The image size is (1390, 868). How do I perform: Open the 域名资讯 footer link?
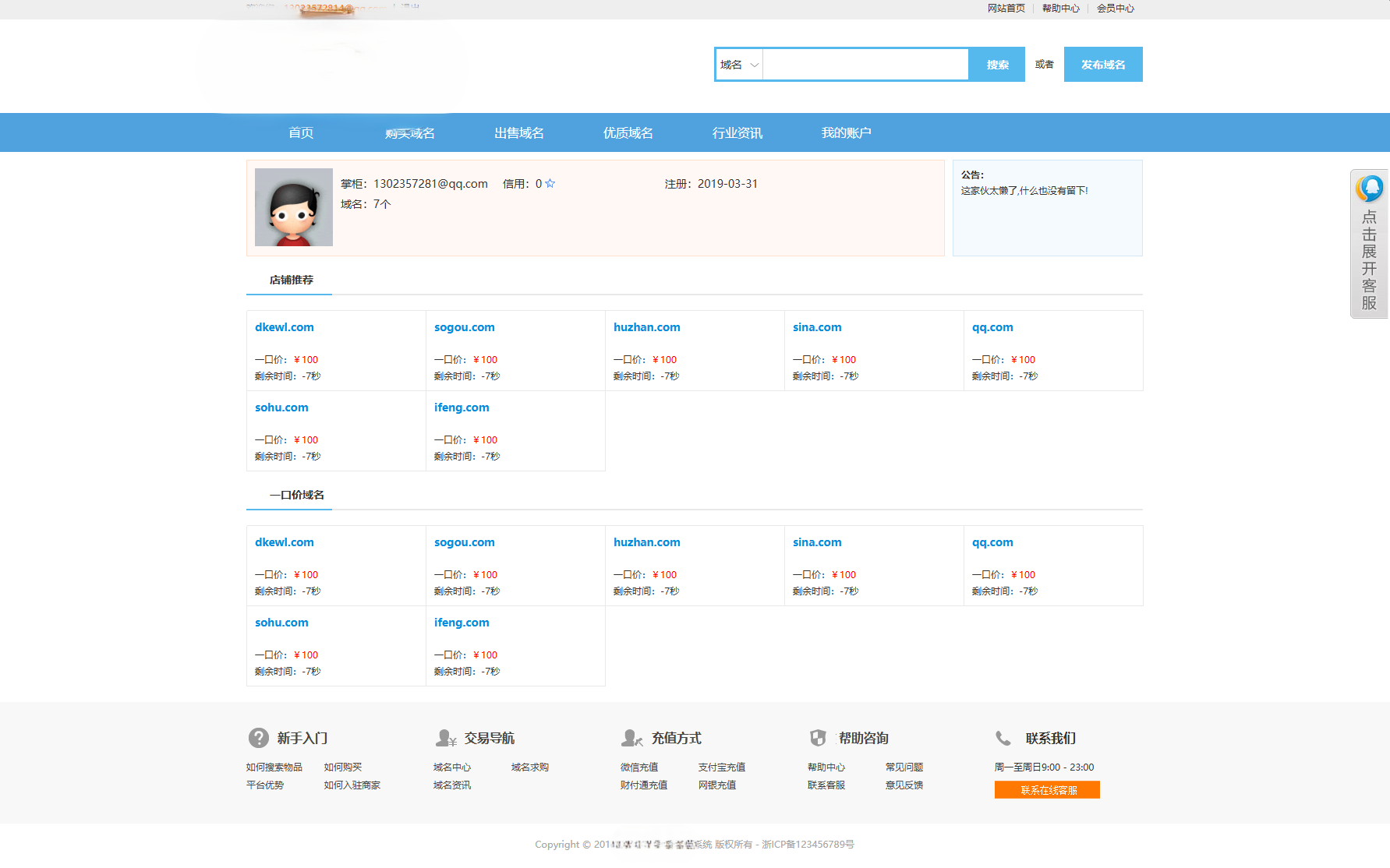452,785
